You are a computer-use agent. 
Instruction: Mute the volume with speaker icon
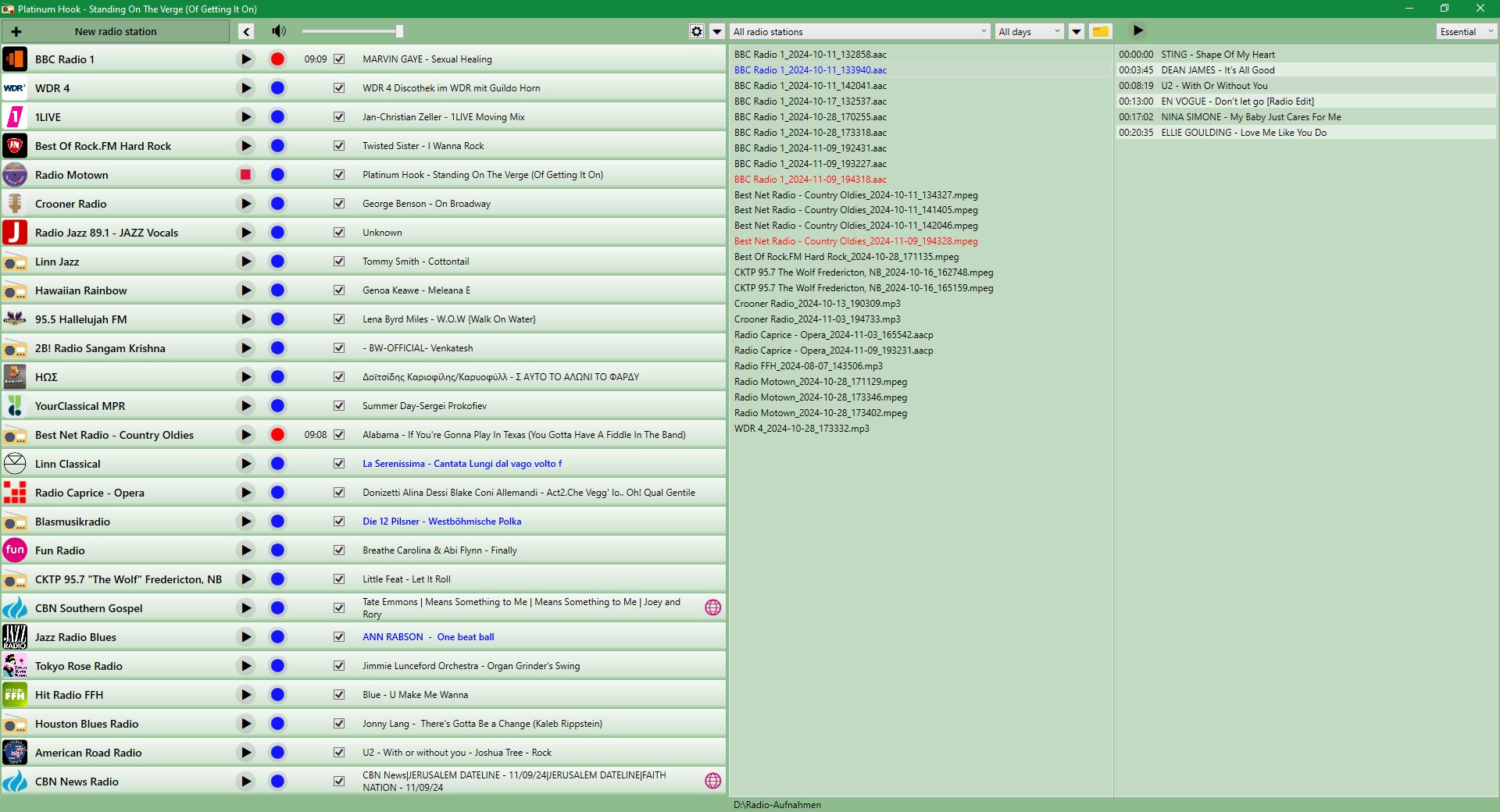pyautogui.click(x=279, y=31)
